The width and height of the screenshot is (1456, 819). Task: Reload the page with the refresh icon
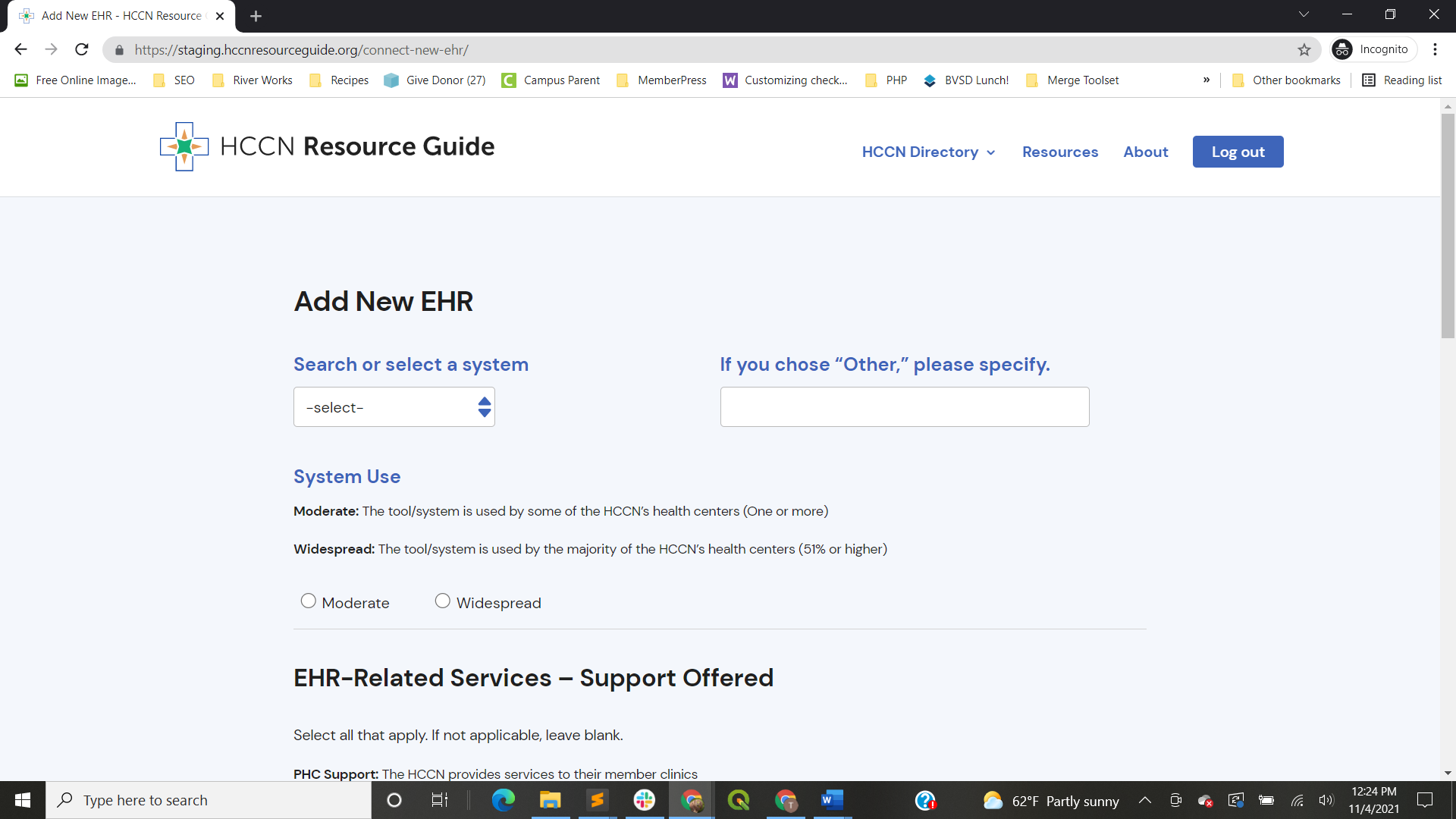coord(82,49)
